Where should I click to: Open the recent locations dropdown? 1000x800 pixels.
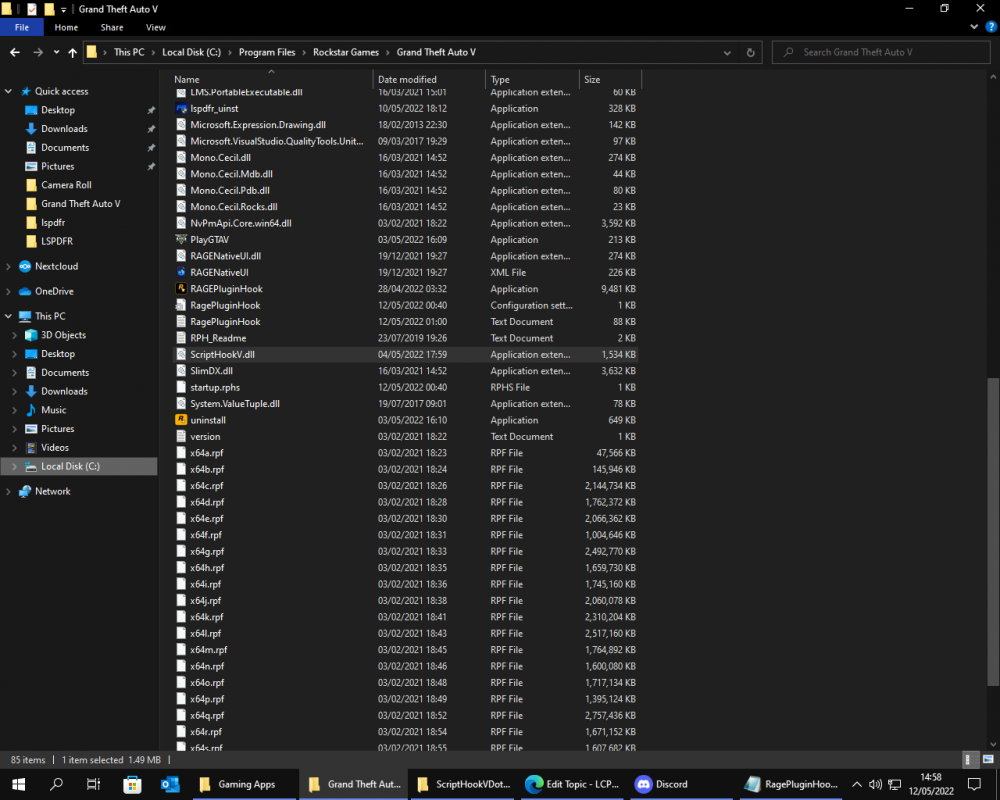(56, 52)
